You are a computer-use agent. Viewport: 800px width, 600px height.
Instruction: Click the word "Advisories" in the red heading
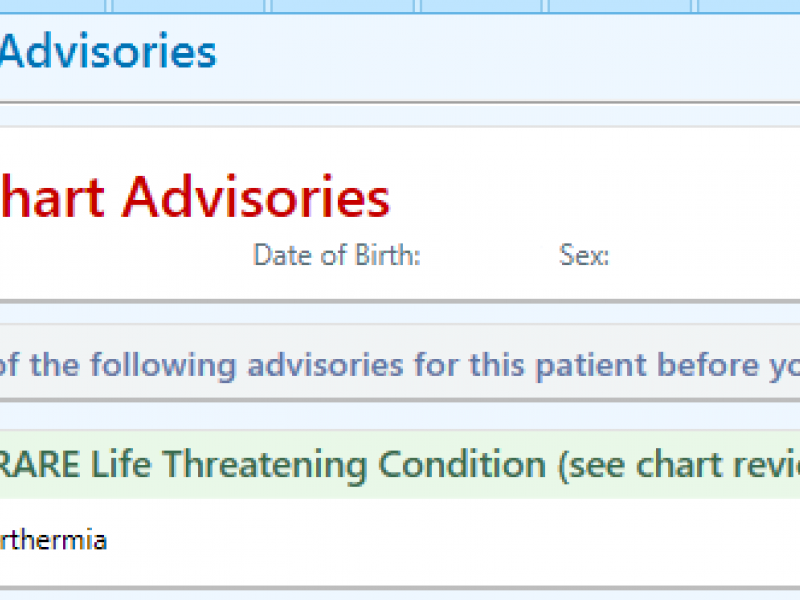[x=256, y=197]
